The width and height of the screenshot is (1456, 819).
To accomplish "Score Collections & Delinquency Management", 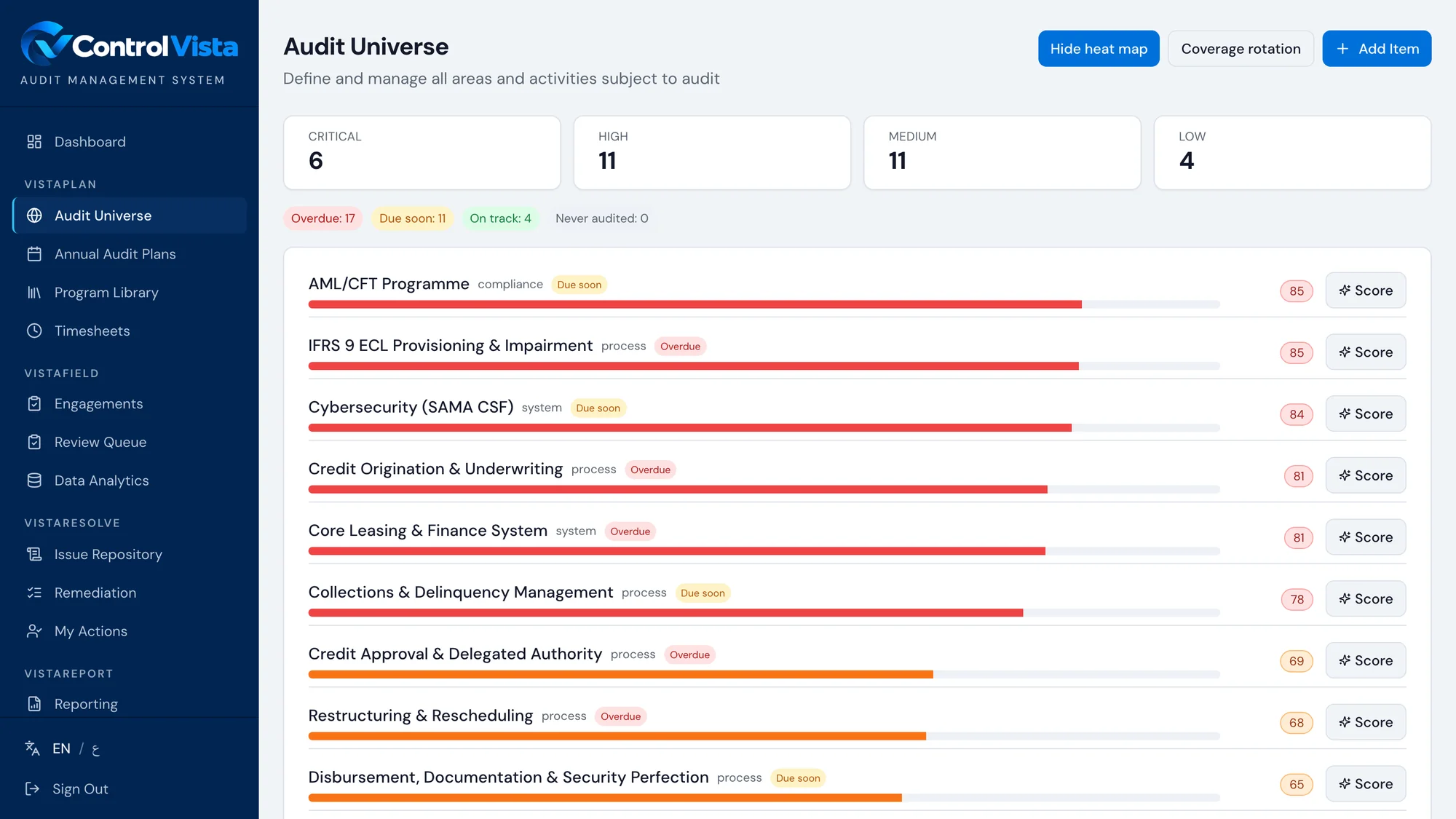I will tap(1365, 599).
